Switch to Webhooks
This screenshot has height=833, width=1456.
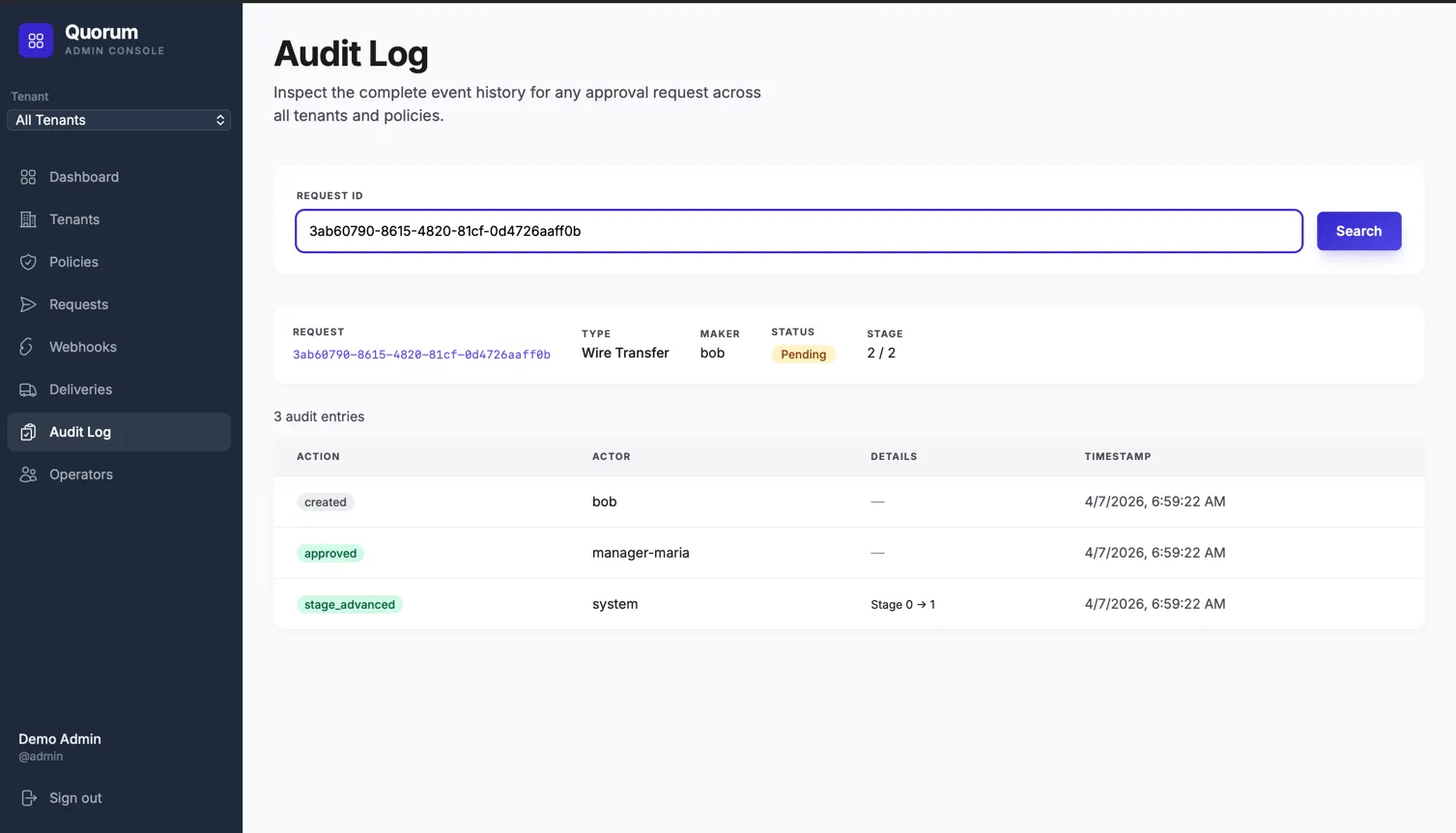tap(119, 347)
